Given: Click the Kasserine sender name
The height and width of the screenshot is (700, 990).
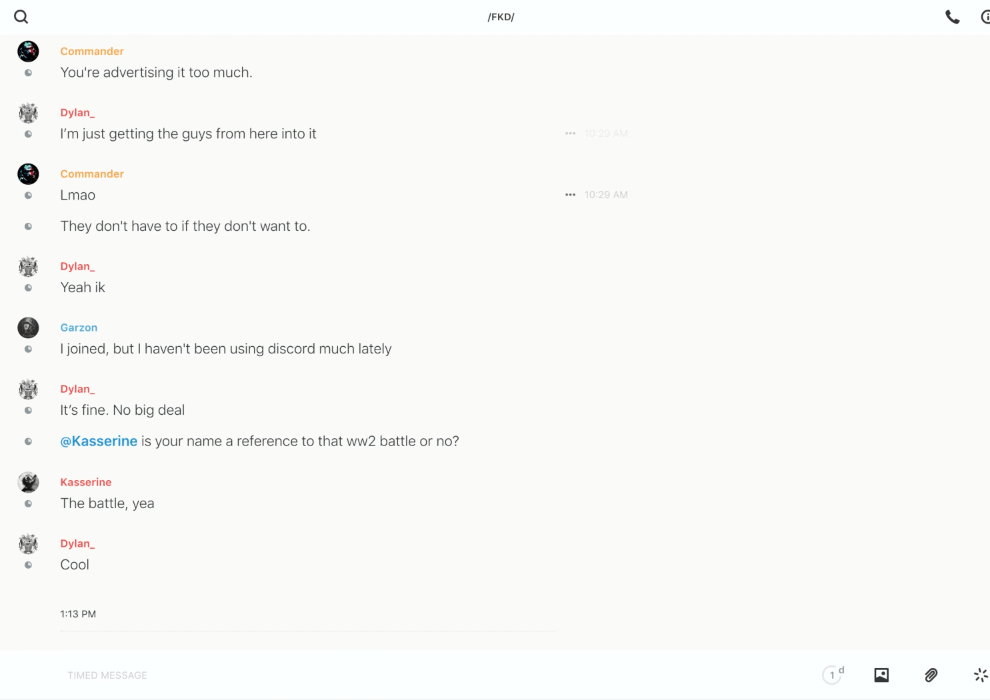Looking at the screenshot, I should 86,482.
